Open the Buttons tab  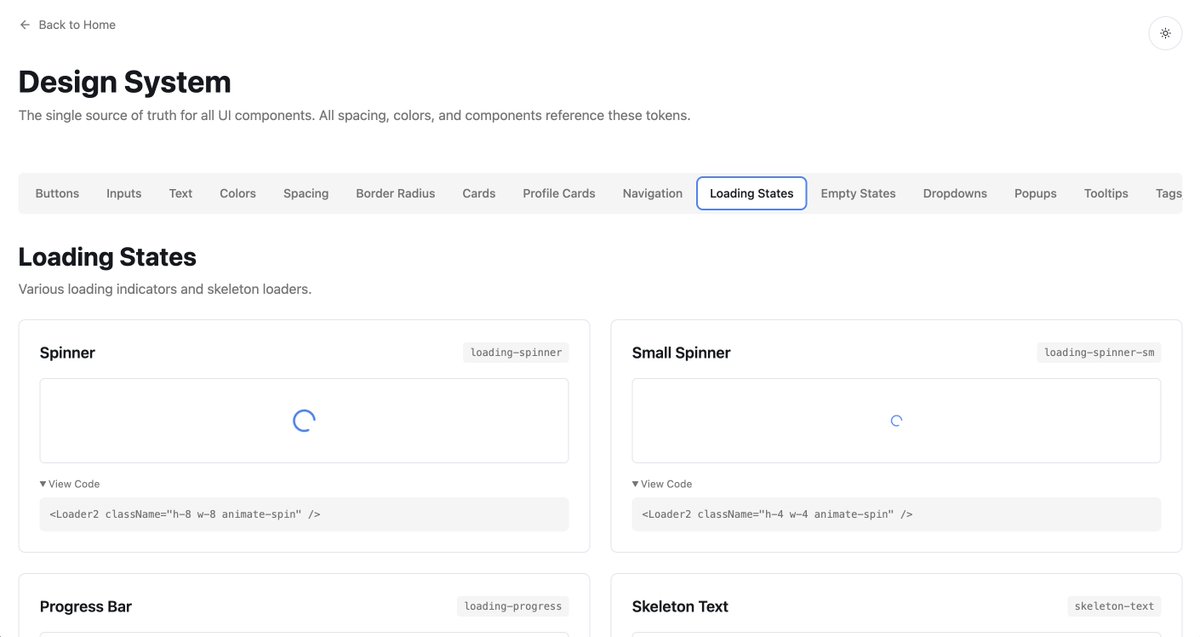click(56, 193)
